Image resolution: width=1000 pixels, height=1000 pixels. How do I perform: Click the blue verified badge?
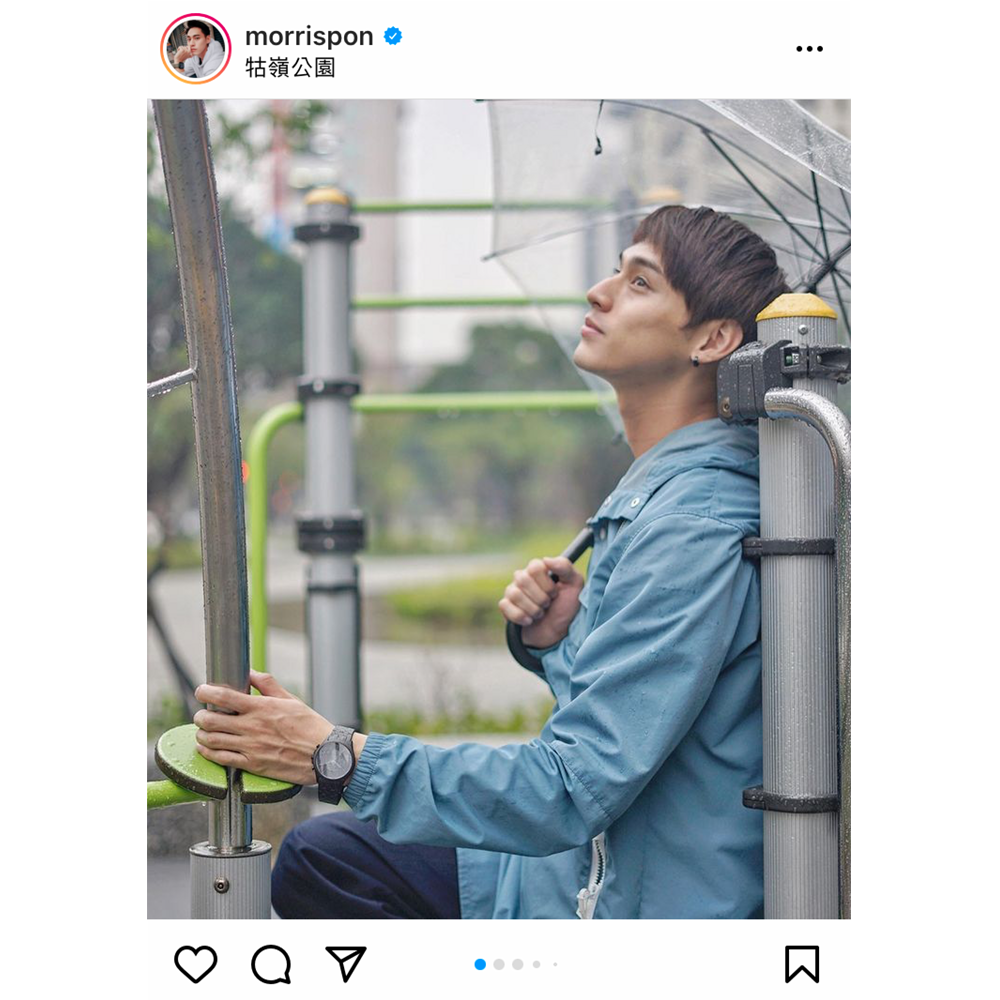click(393, 37)
